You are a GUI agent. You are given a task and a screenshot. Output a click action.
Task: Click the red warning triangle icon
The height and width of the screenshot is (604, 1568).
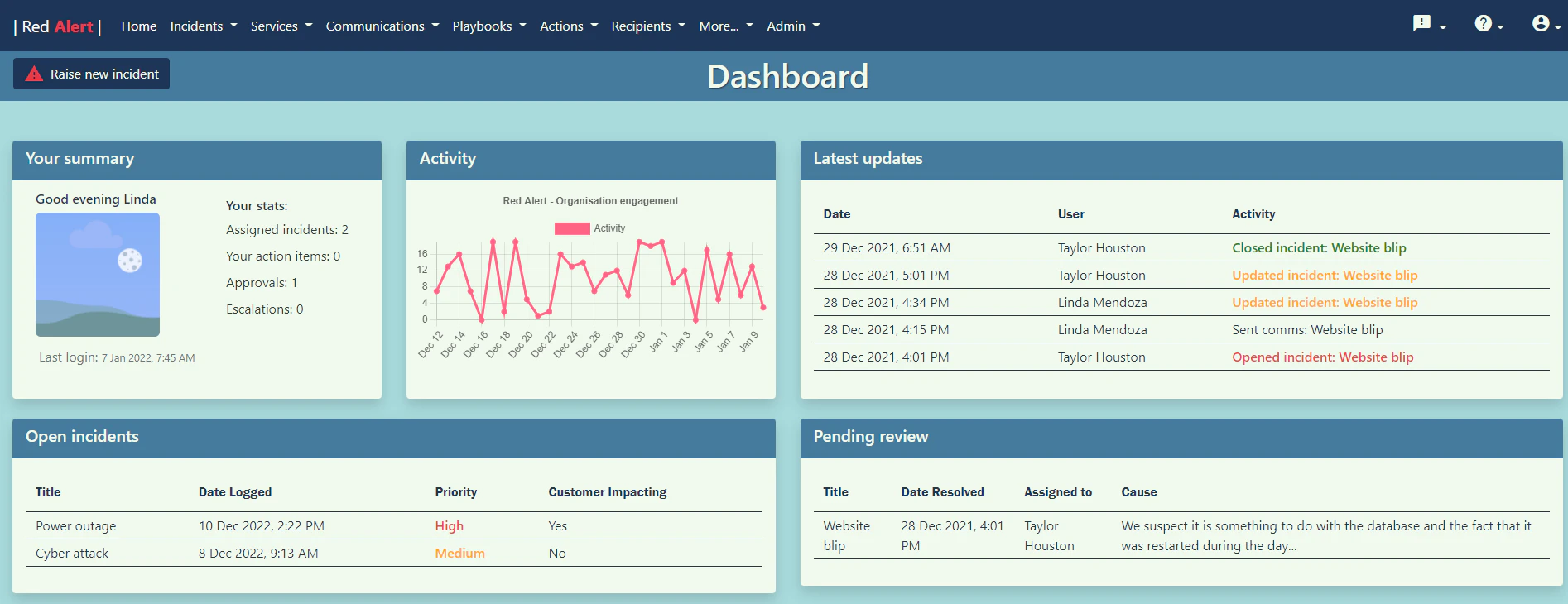point(34,74)
